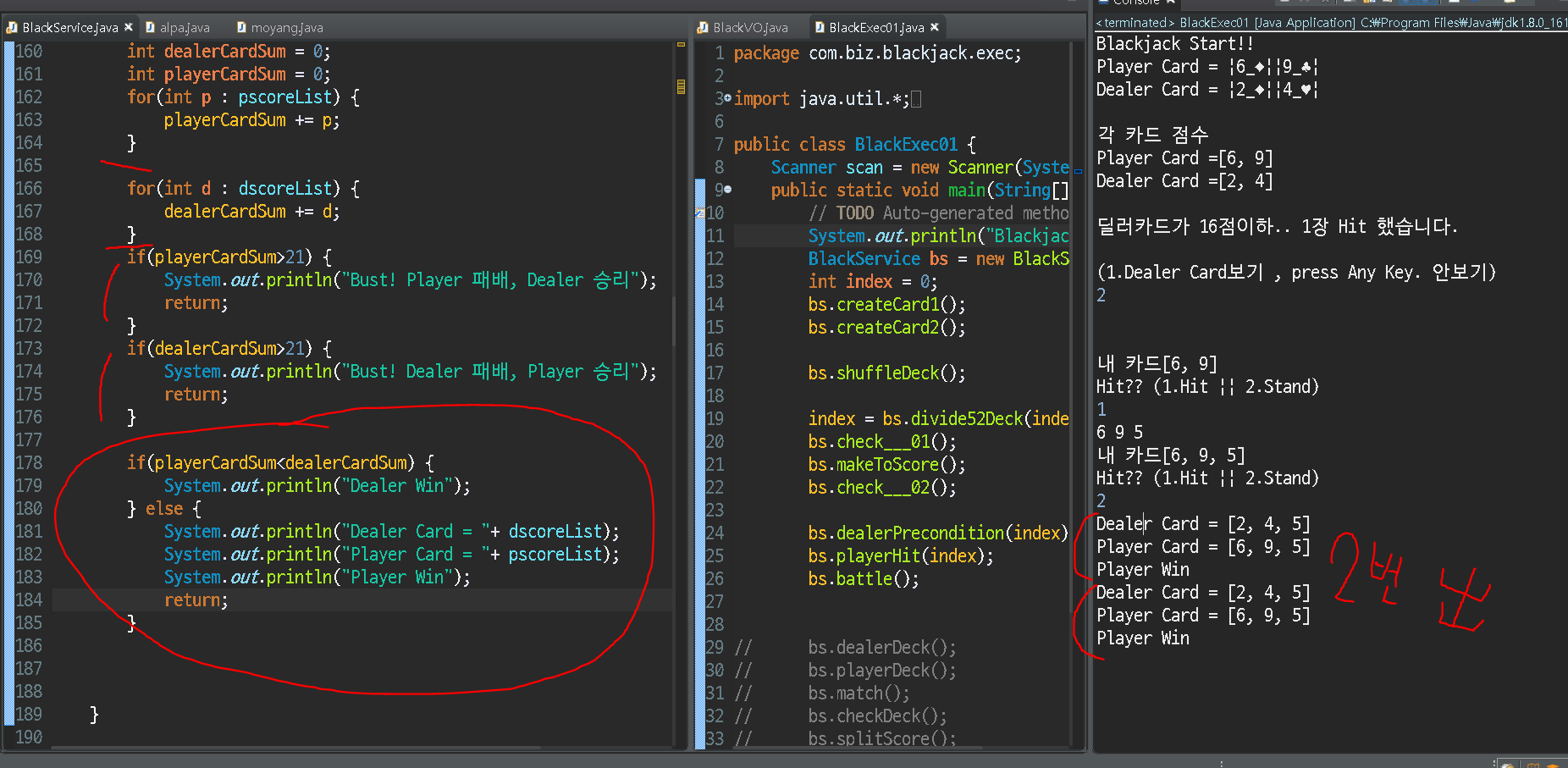The height and width of the screenshot is (768, 1568).
Task: Place cursor on 'int dealerCardSum = 0;' line
Action: tap(229, 51)
